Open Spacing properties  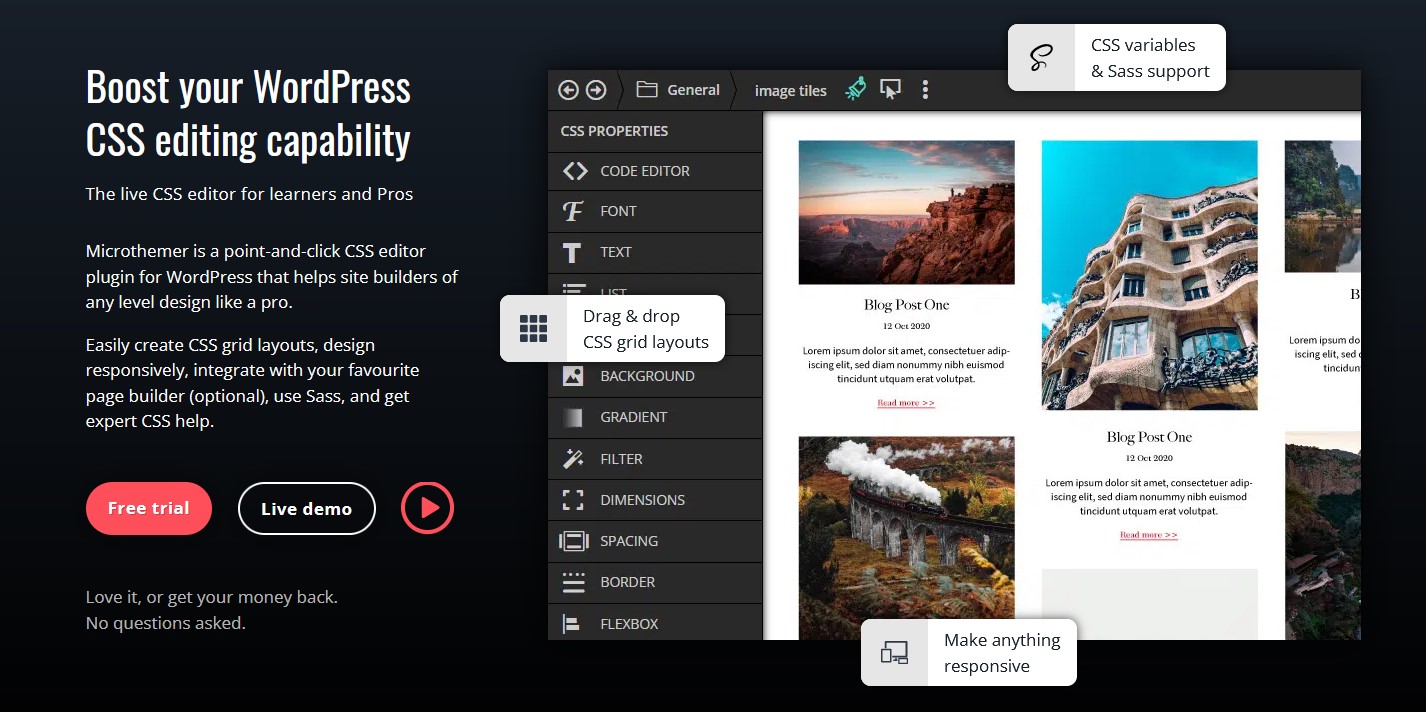(655, 541)
